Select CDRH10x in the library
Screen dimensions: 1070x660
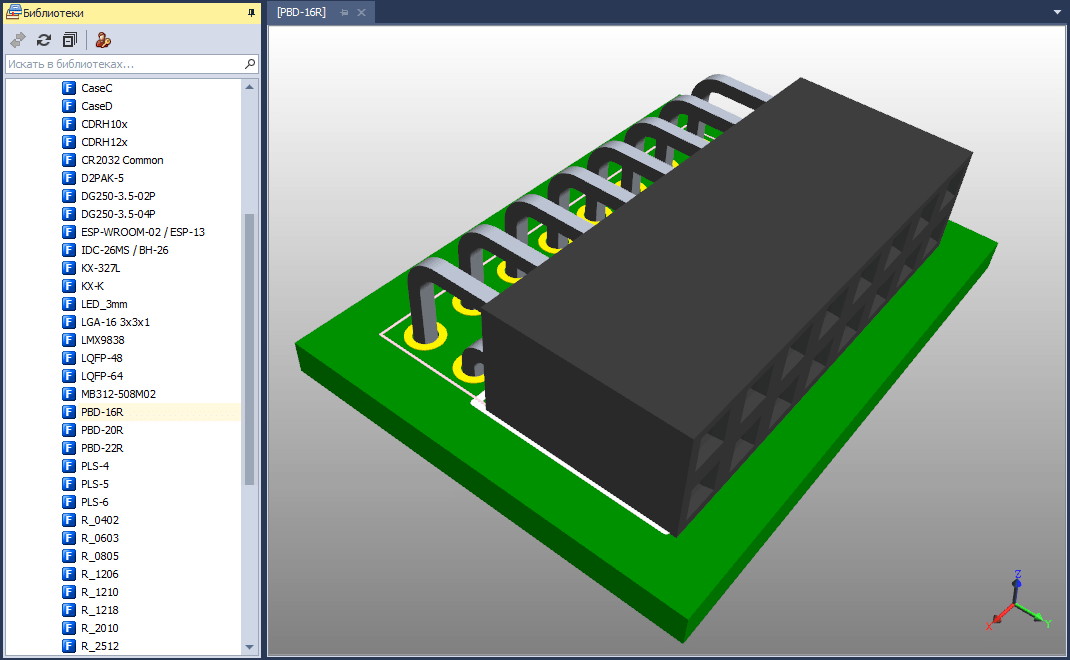(x=104, y=124)
